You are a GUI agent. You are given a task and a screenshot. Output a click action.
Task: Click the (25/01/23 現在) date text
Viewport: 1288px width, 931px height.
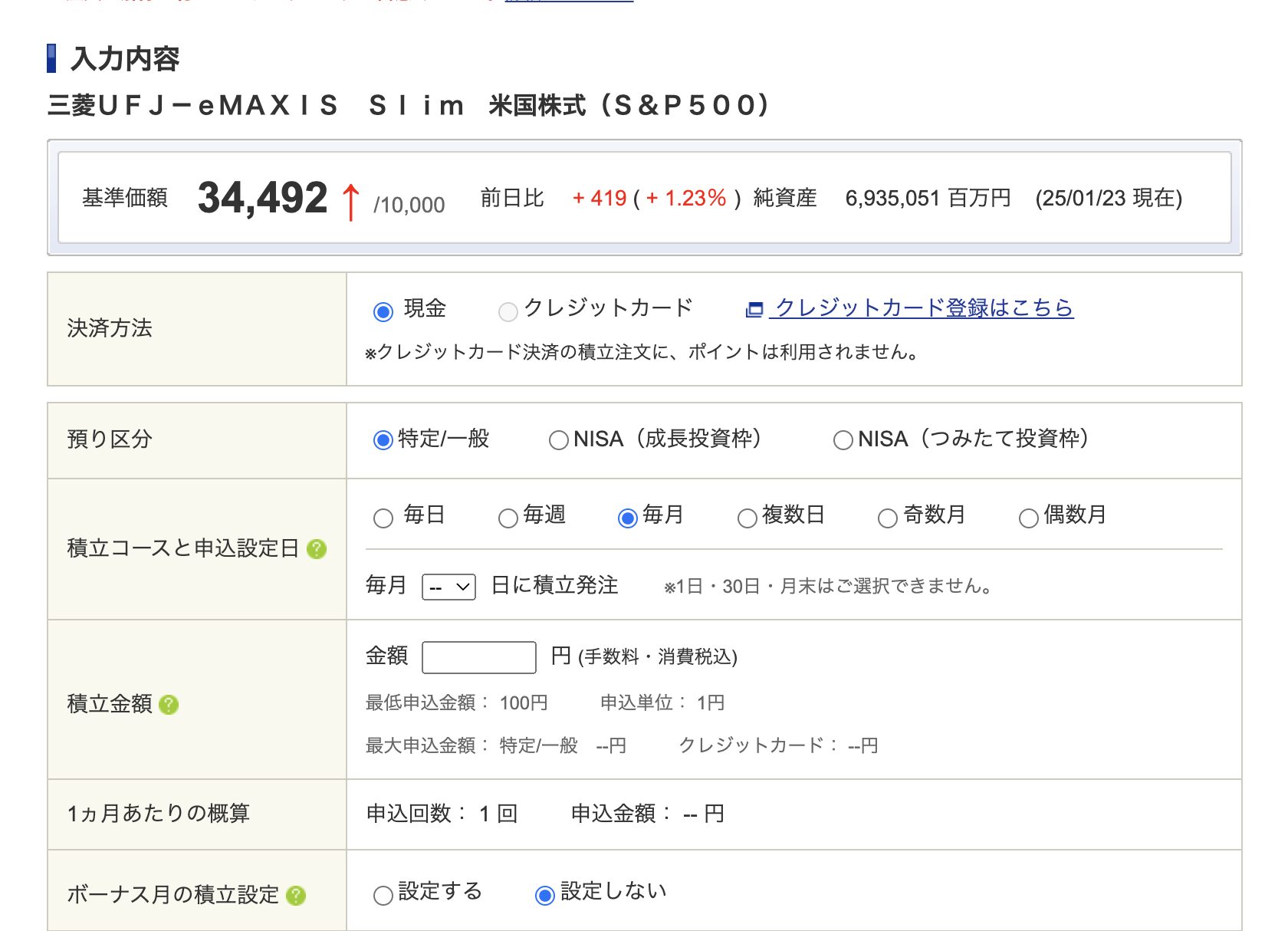1109,199
